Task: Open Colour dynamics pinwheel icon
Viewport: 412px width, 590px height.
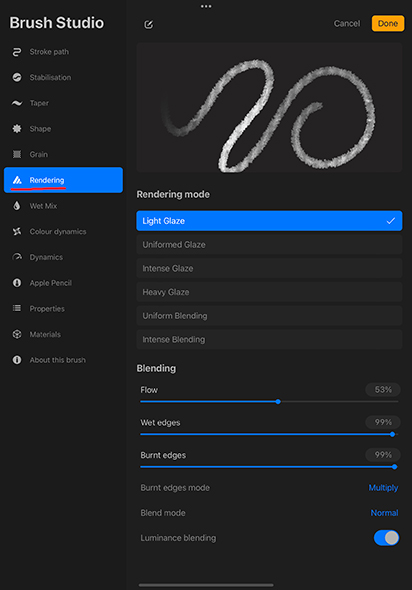Action: click(x=17, y=231)
